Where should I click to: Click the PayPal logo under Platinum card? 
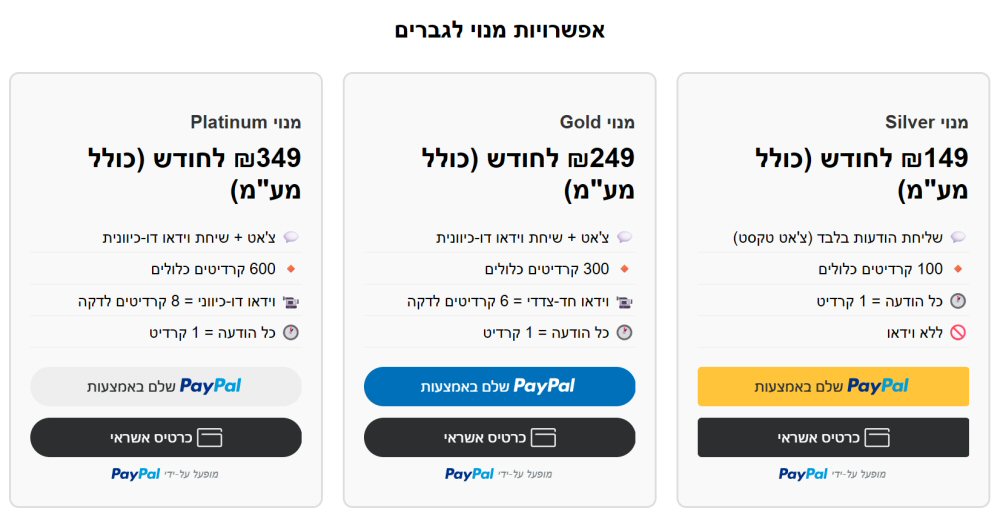[x=136, y=474]
